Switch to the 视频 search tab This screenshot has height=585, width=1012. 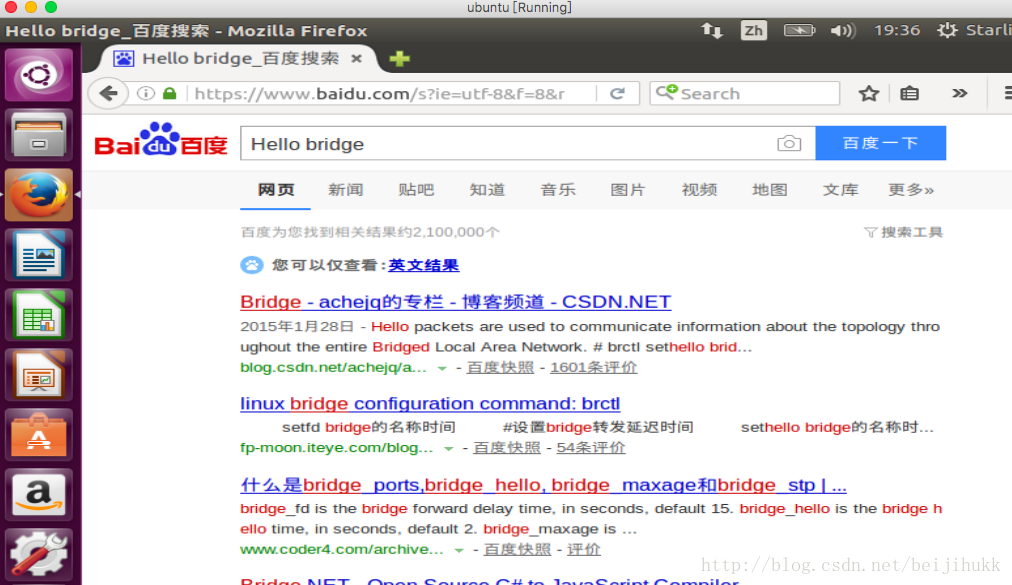pyautogui.click(x=700, y=190)
